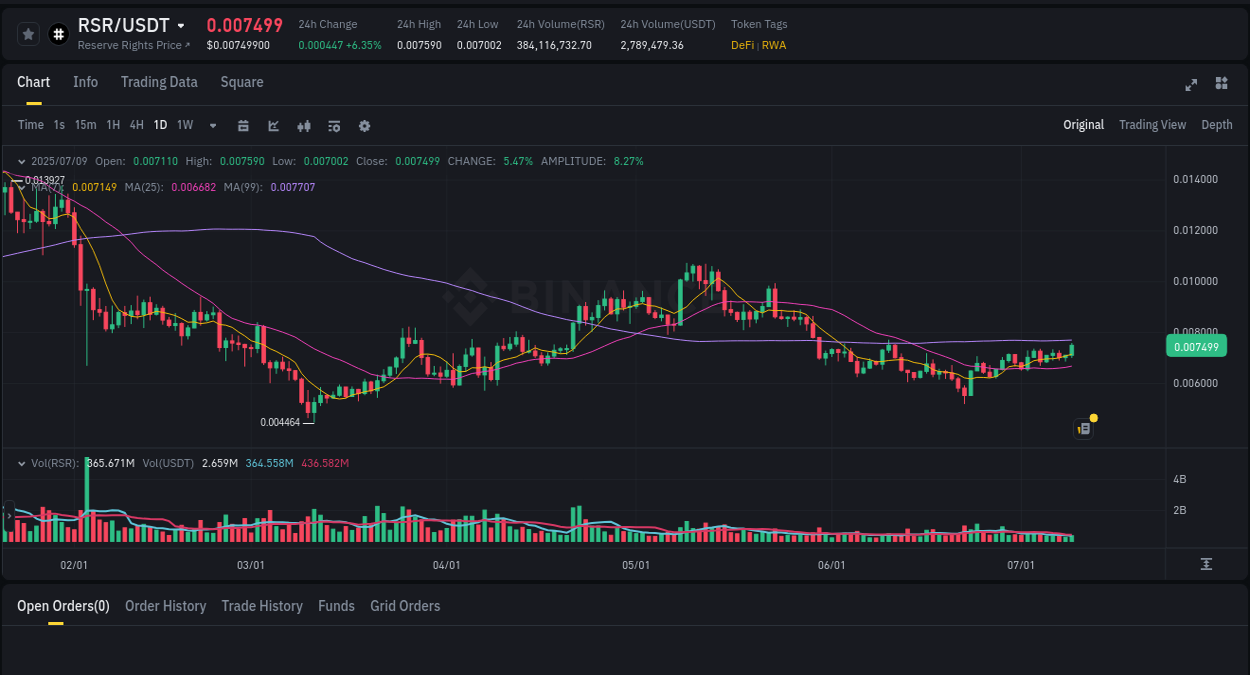Click the trading panel icon near the chart
Viewport: 1250px width, 675px height.
[x=1083, y=427]
